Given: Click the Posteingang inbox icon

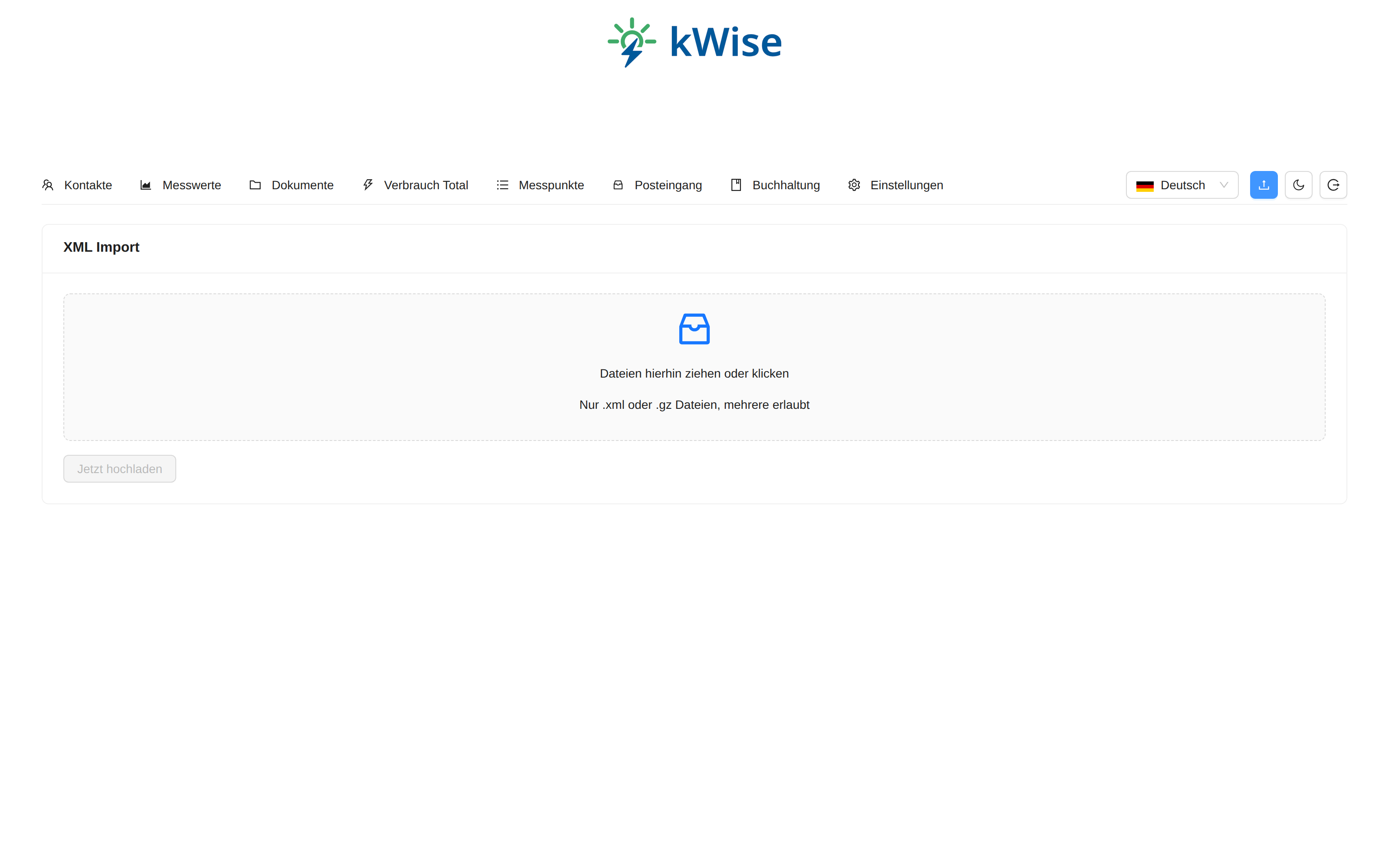Looking at the screenshot, I should pos(618,185).
